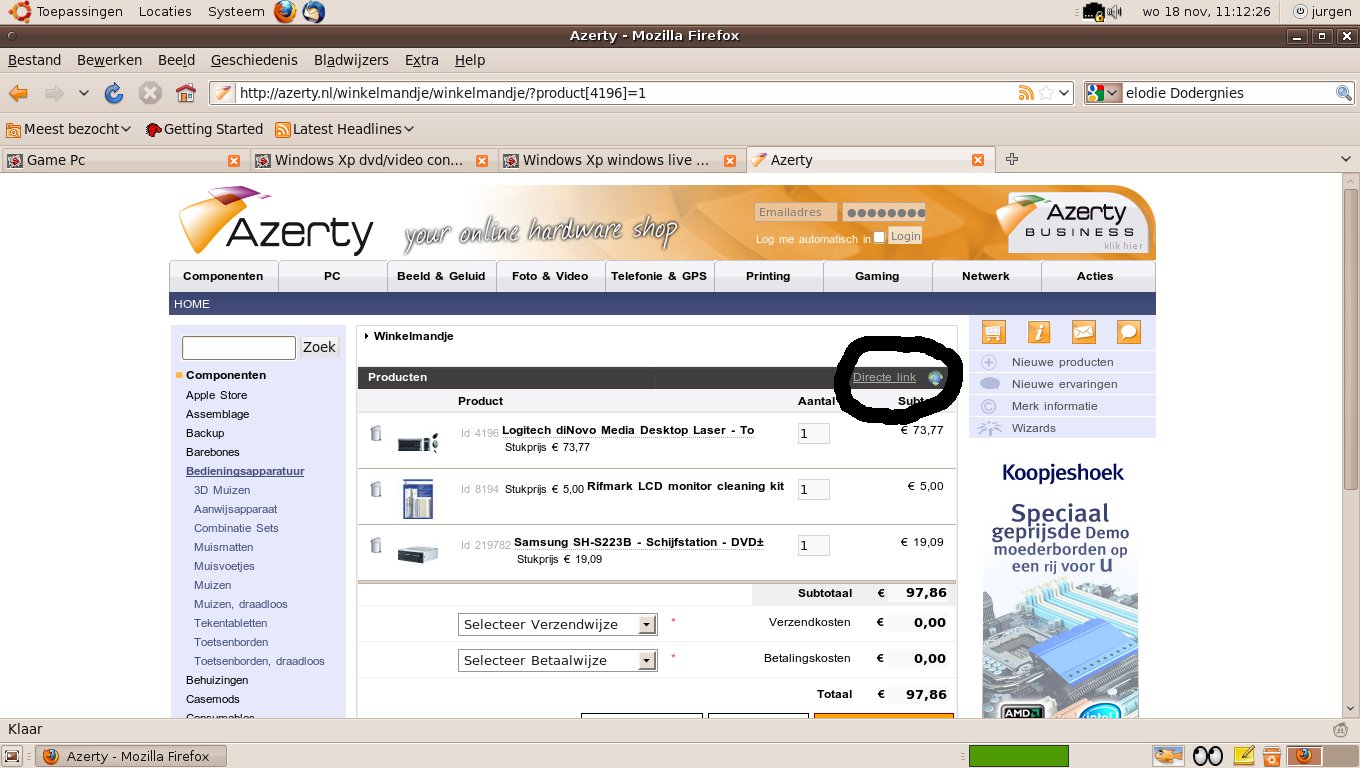
Task: Close the Azerty tab
Action: (978, 160)
